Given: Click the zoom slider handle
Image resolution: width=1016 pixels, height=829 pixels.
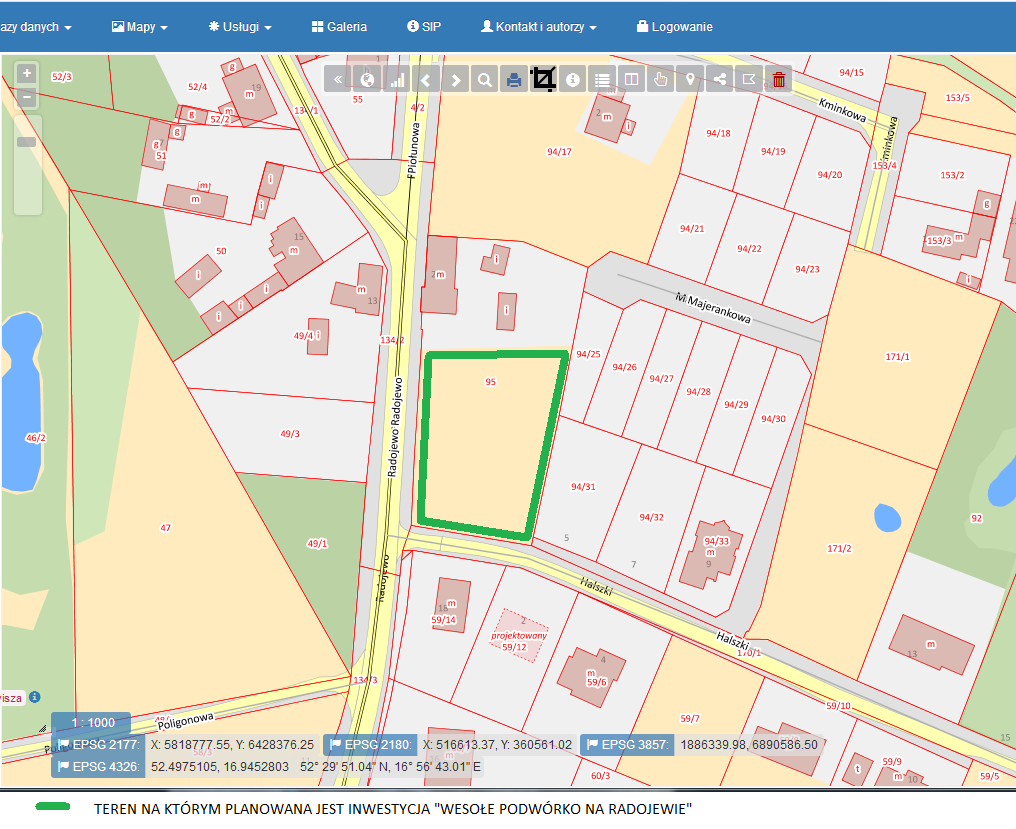Looking at the screenshot, I should click(27, 142).
